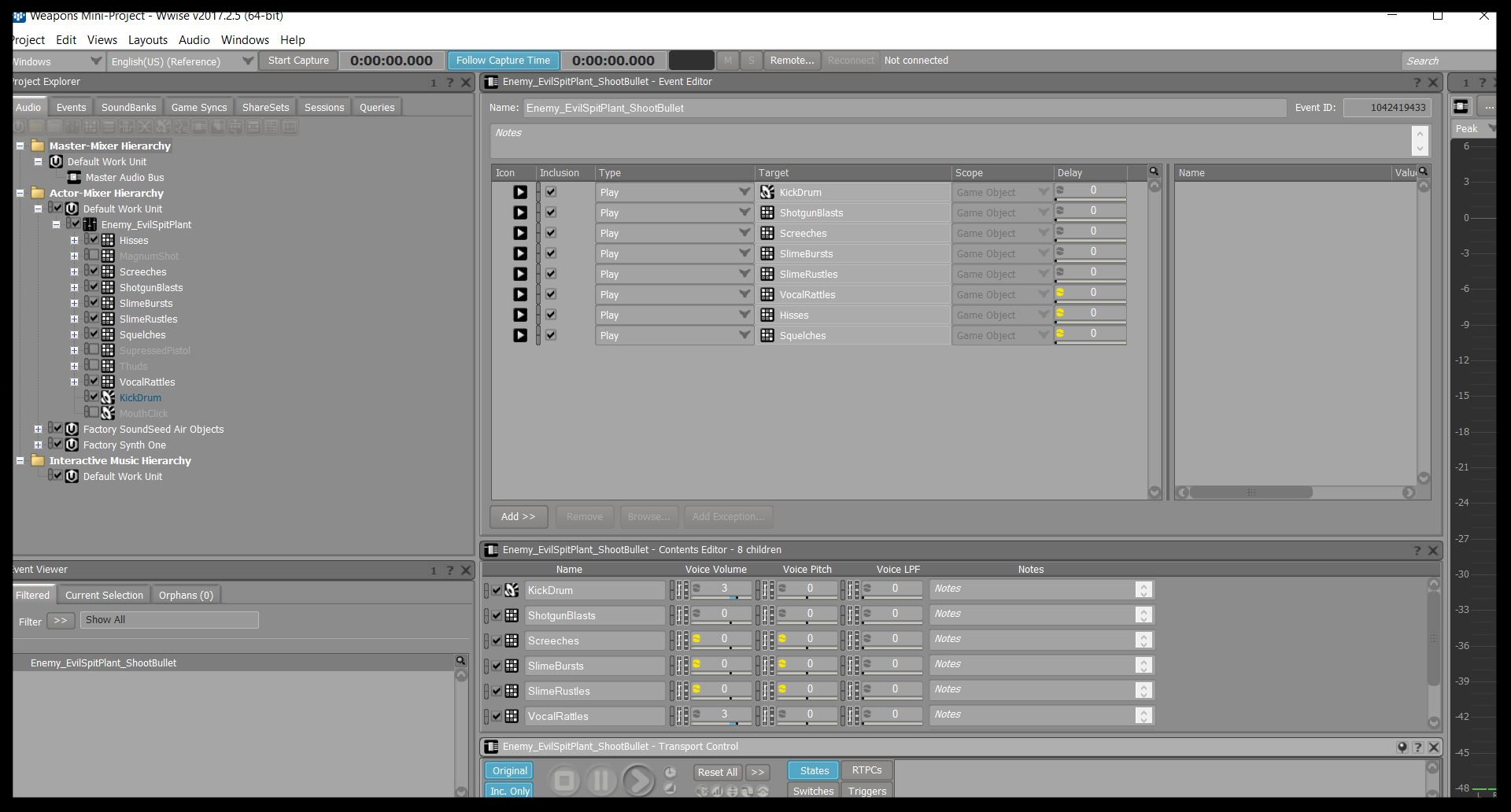
Task: Toggle the inclusion checkbox for SupressedPistol in the tree
Action: (94, 349)
